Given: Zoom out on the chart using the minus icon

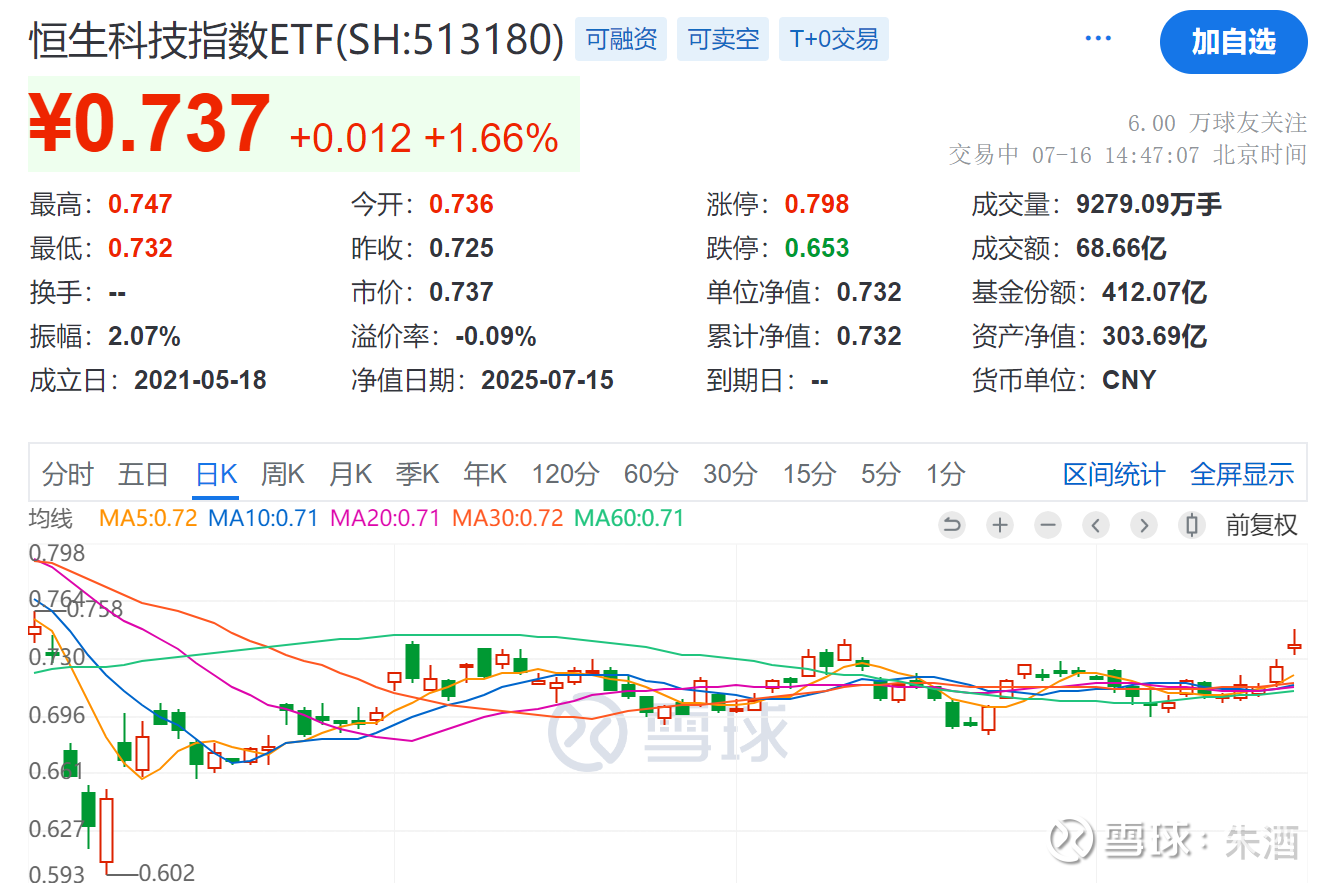Looking at the screenshot, I should [1047, 524].
